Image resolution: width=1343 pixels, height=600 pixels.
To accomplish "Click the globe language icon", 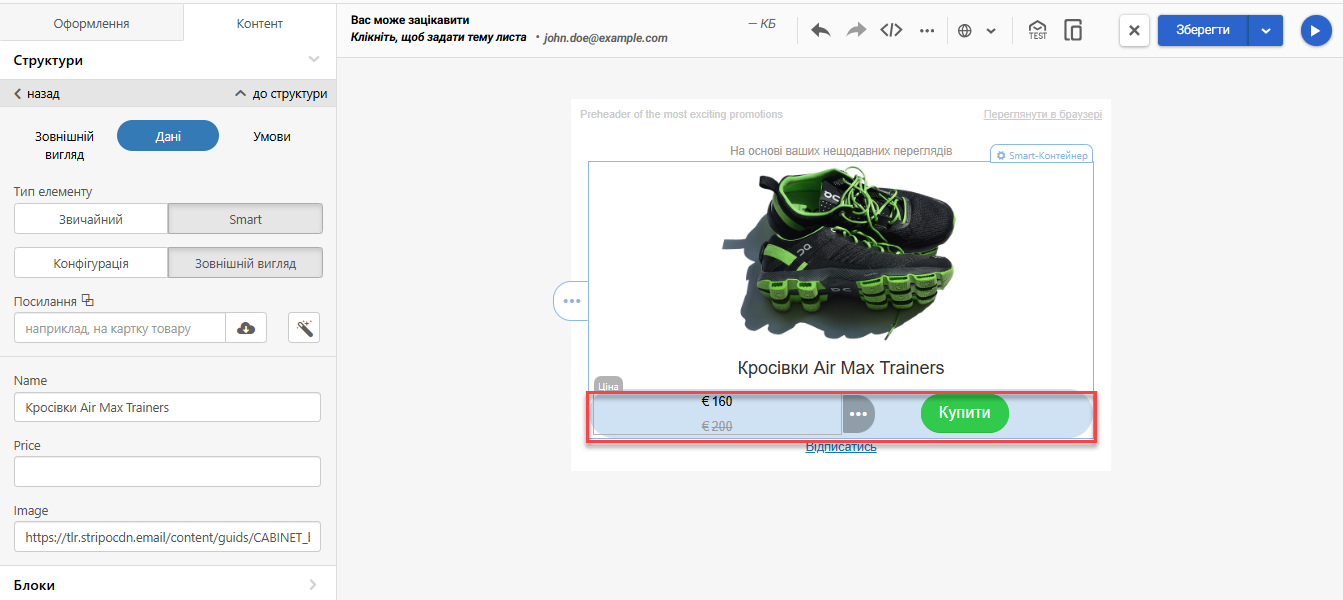I will point(965,30).
